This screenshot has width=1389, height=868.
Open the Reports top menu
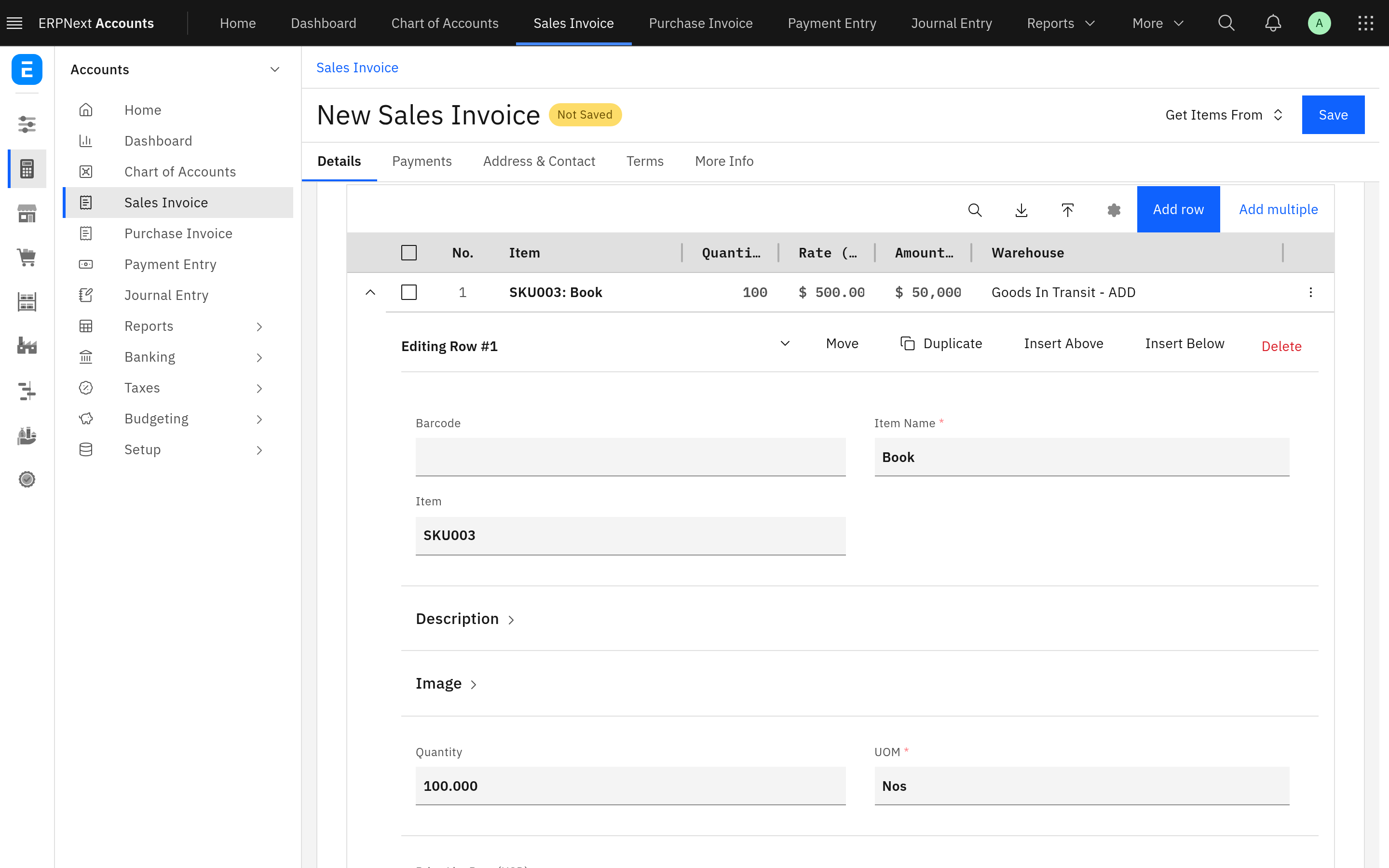(x=1061, y=23)
